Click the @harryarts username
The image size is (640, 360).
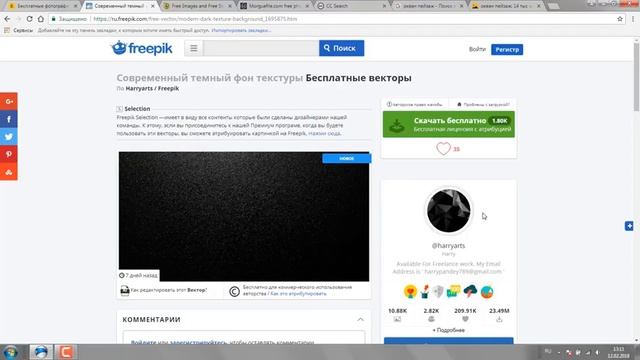[448, 246]
